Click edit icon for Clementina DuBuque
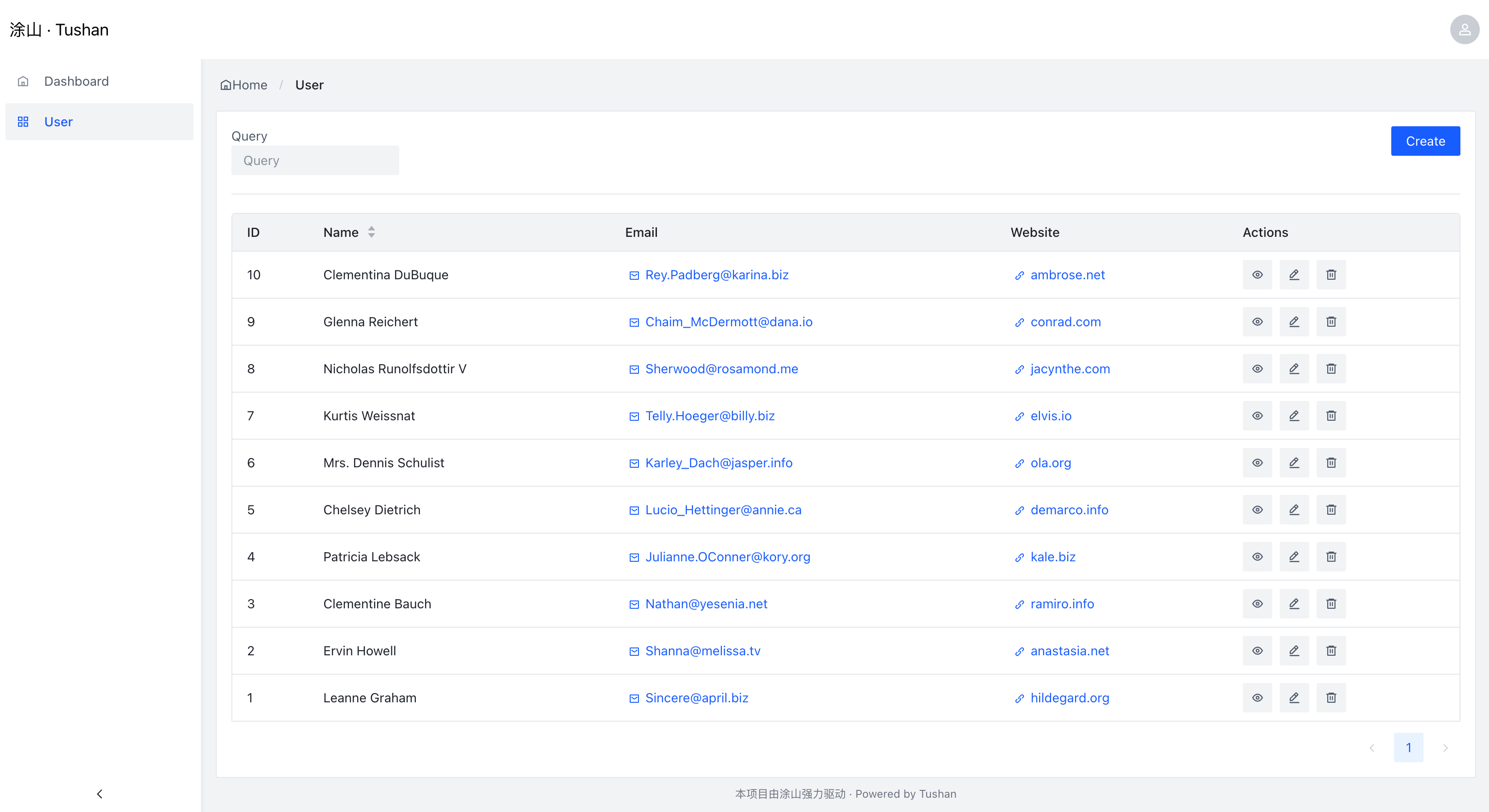 coord(1294,275)
